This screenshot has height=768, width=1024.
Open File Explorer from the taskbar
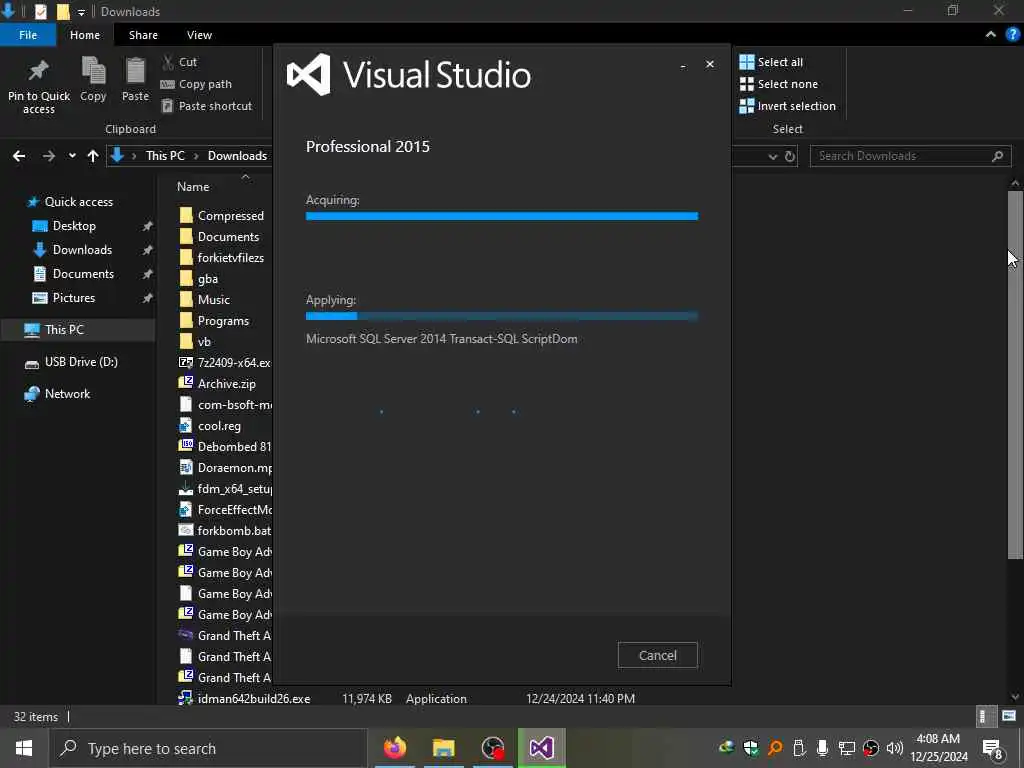click(x=443, y=748)
